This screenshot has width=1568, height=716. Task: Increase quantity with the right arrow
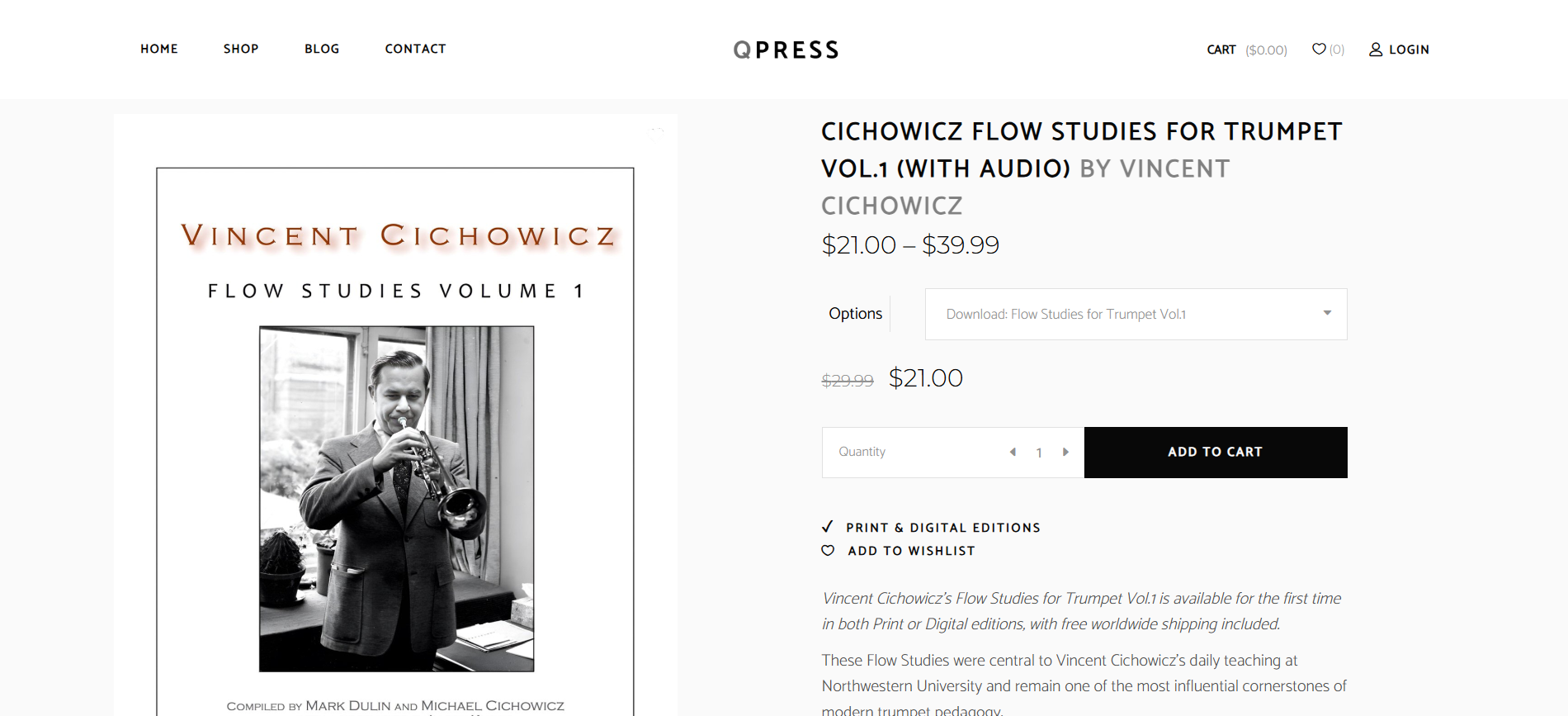pos(1065,452)
